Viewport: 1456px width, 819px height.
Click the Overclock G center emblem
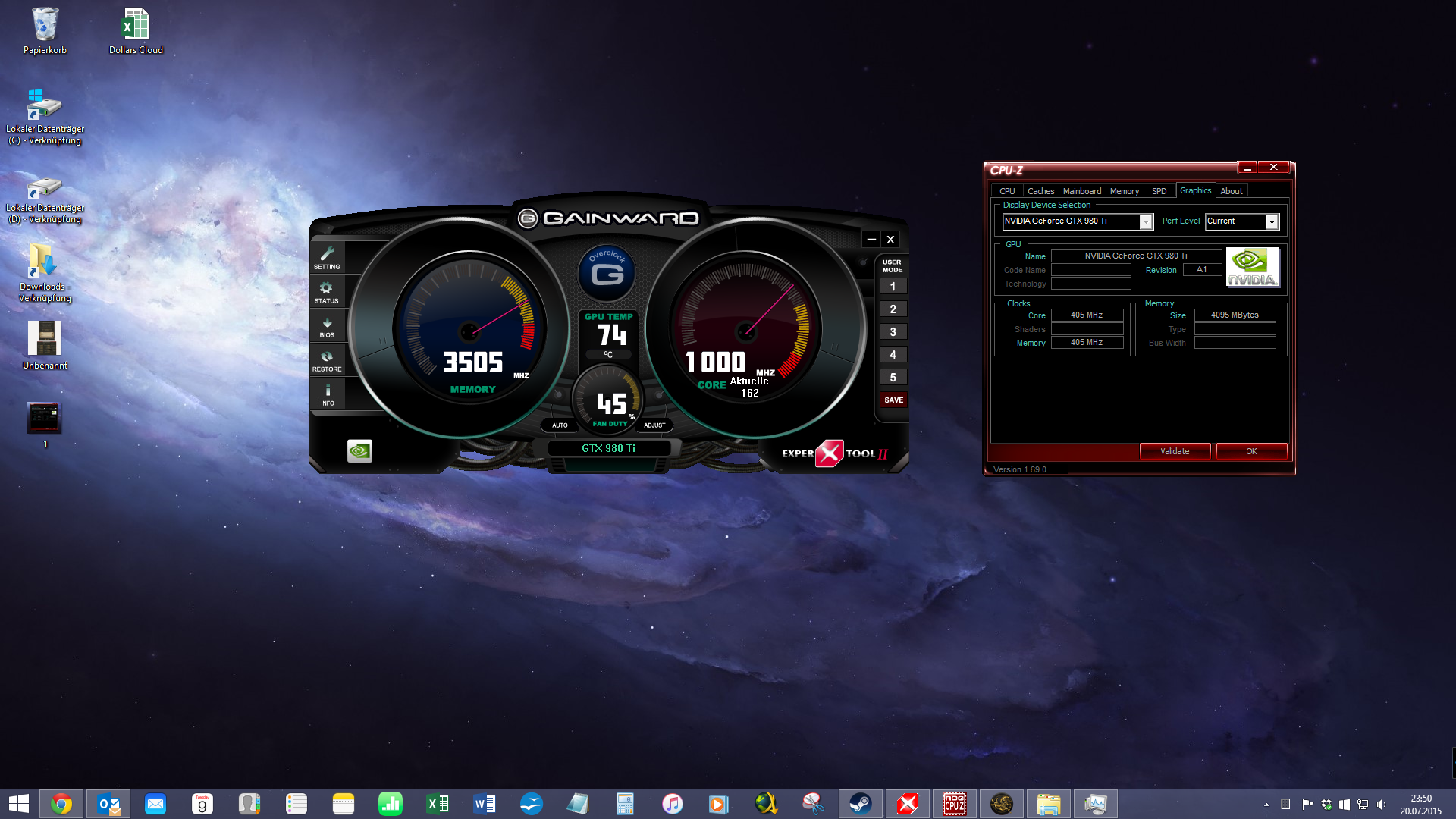[x=607, y=271]
